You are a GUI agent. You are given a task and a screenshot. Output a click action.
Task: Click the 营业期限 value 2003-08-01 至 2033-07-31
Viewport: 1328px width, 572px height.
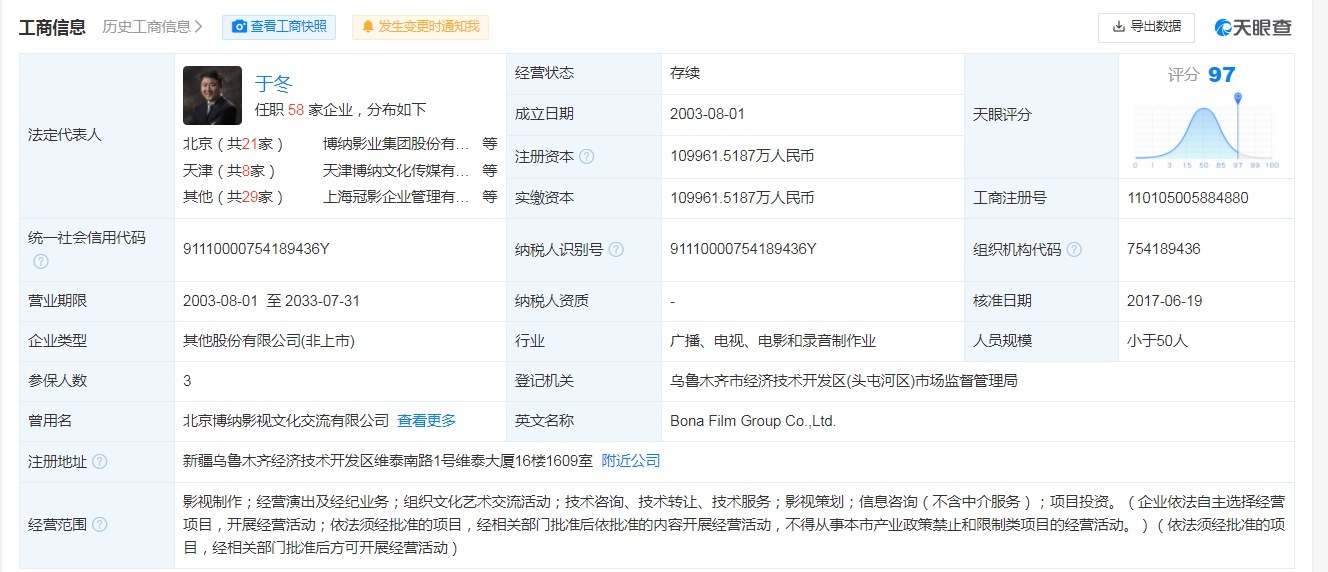click(271, 300)
